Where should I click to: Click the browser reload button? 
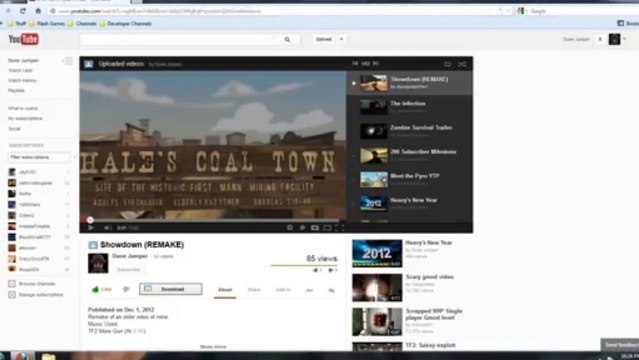coord(23,11)
